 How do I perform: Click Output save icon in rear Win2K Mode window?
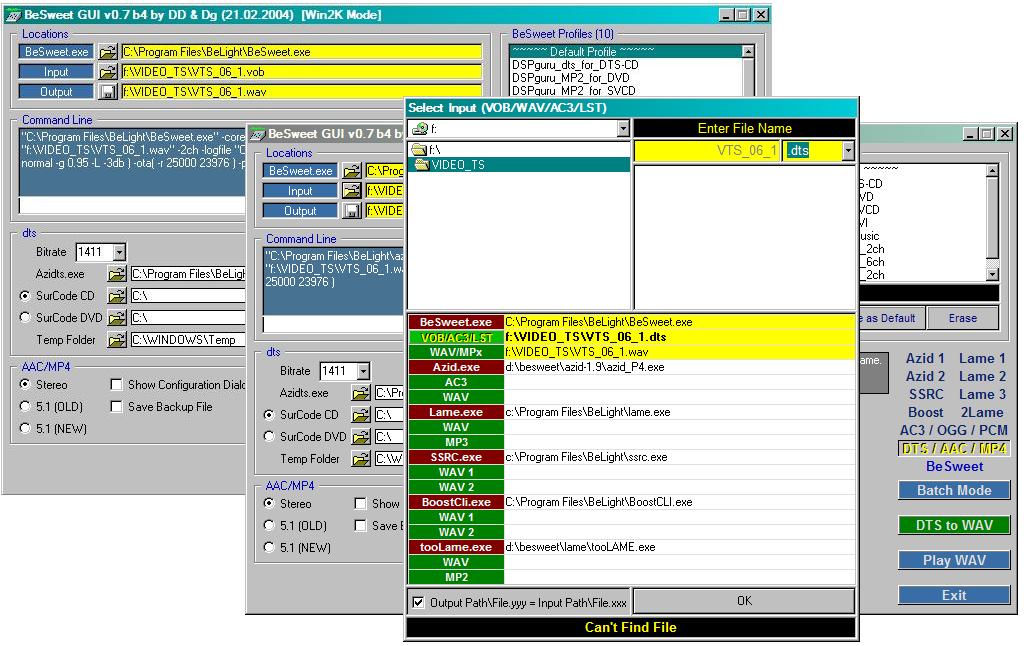click(x=108, y=92)
